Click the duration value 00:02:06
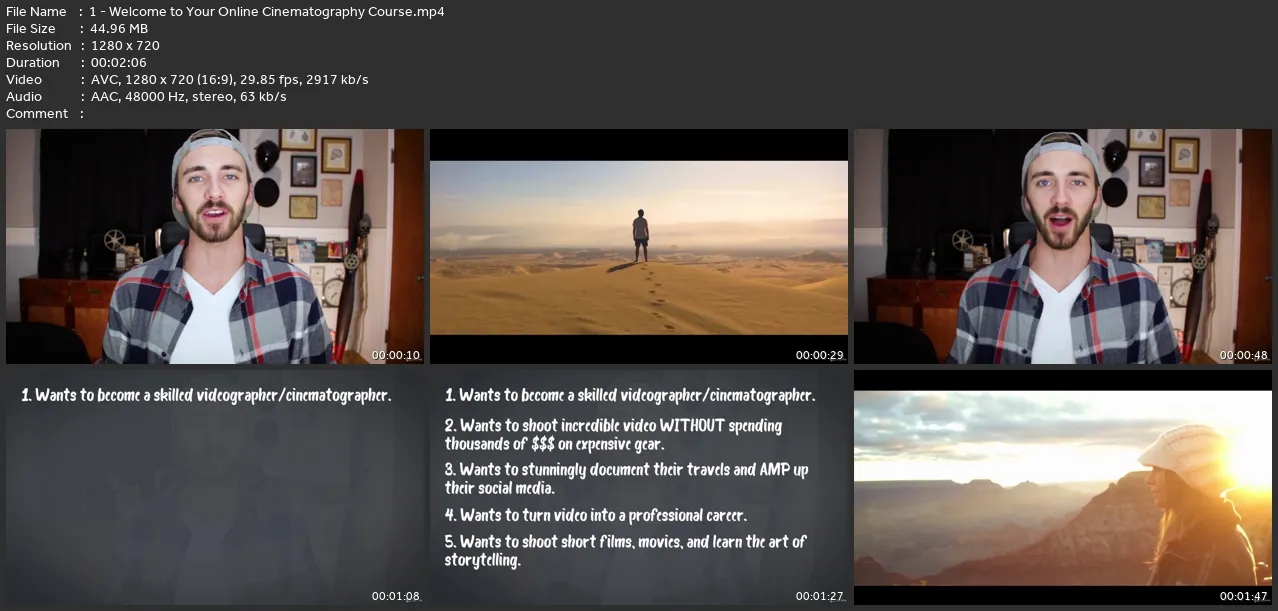Image resolution: width=1278 pixels, height=611 pixels. pos(118,63)
